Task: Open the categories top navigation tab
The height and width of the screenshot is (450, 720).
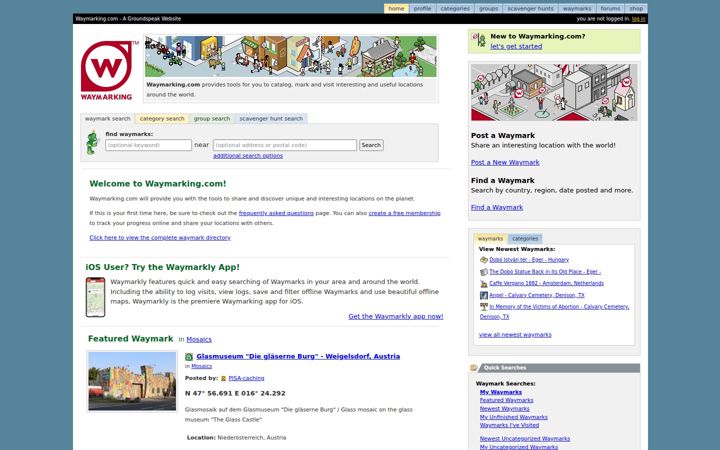Action: coord(455,8)
